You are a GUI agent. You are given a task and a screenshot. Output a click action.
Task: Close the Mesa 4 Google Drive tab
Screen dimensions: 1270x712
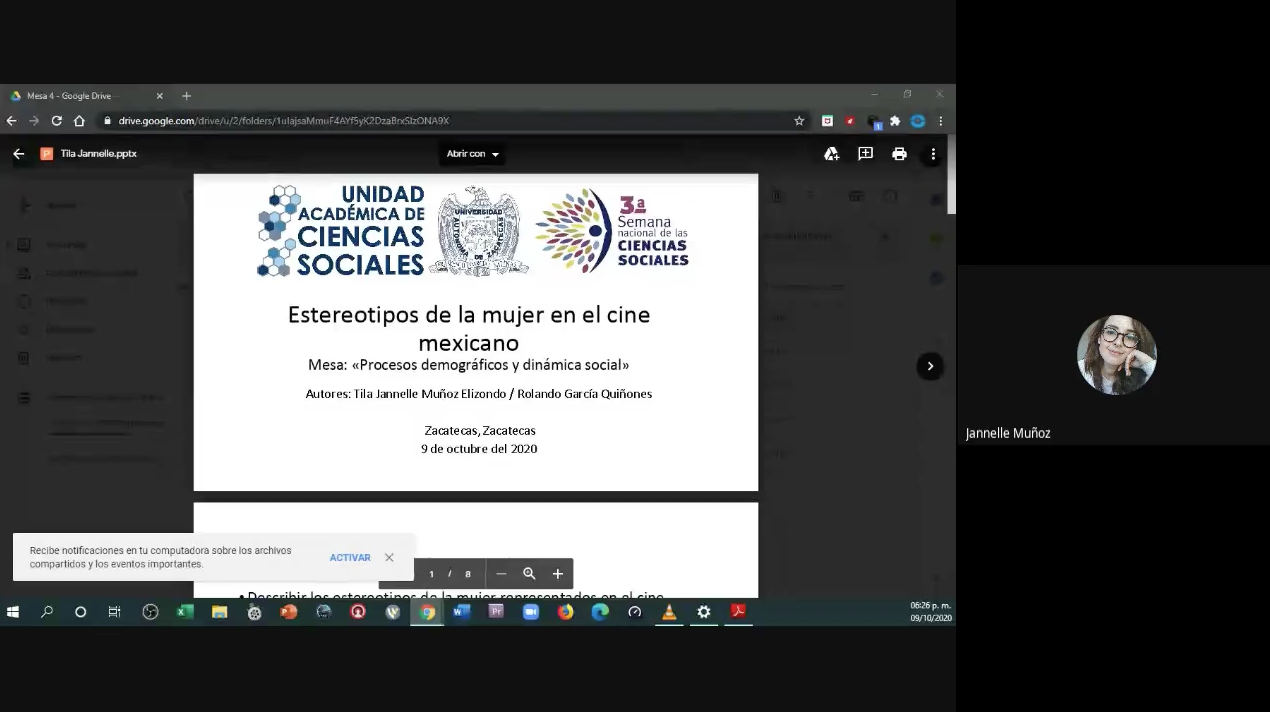point(159,96)
